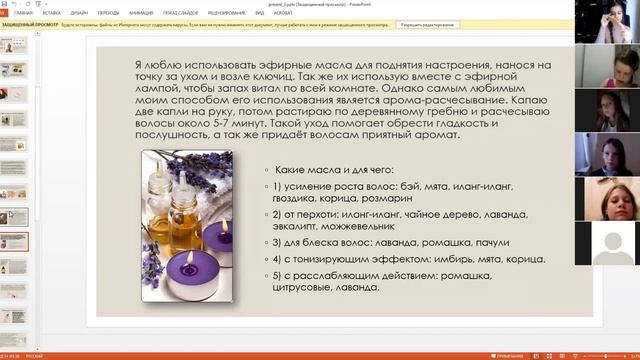The width and height of the screenshot is (640, 360).
Task: Click the РУССКИЙ language indicator in status bar
Action: (x=34, y=356)
